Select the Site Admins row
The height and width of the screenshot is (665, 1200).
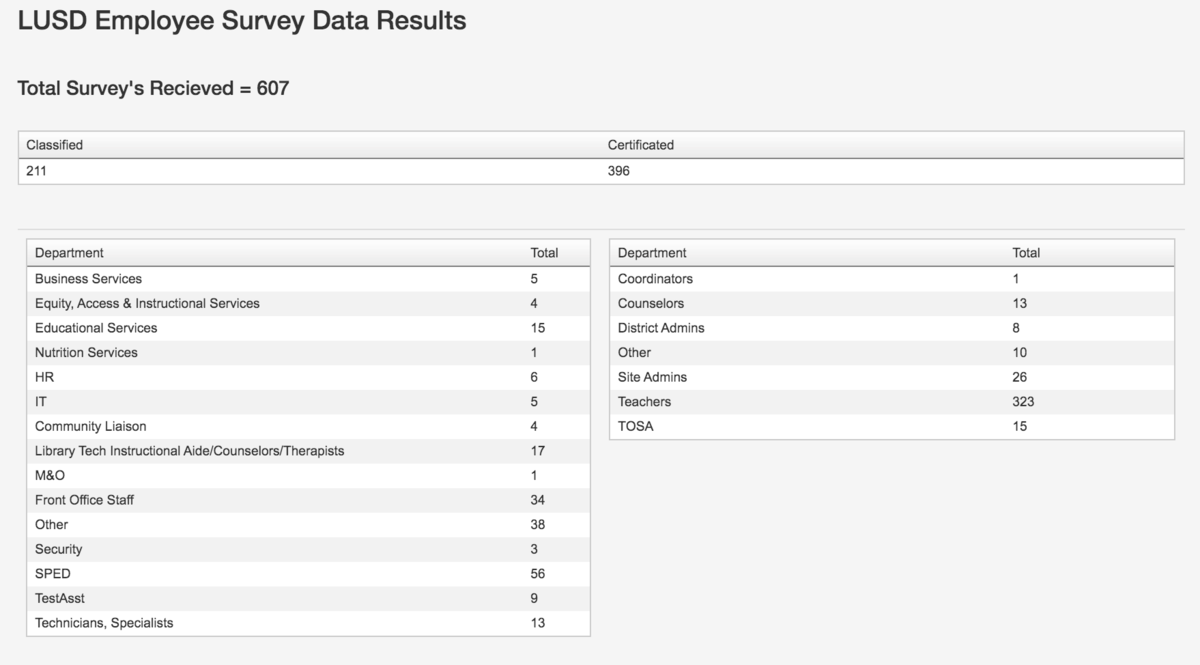click(x=892, y=377)
